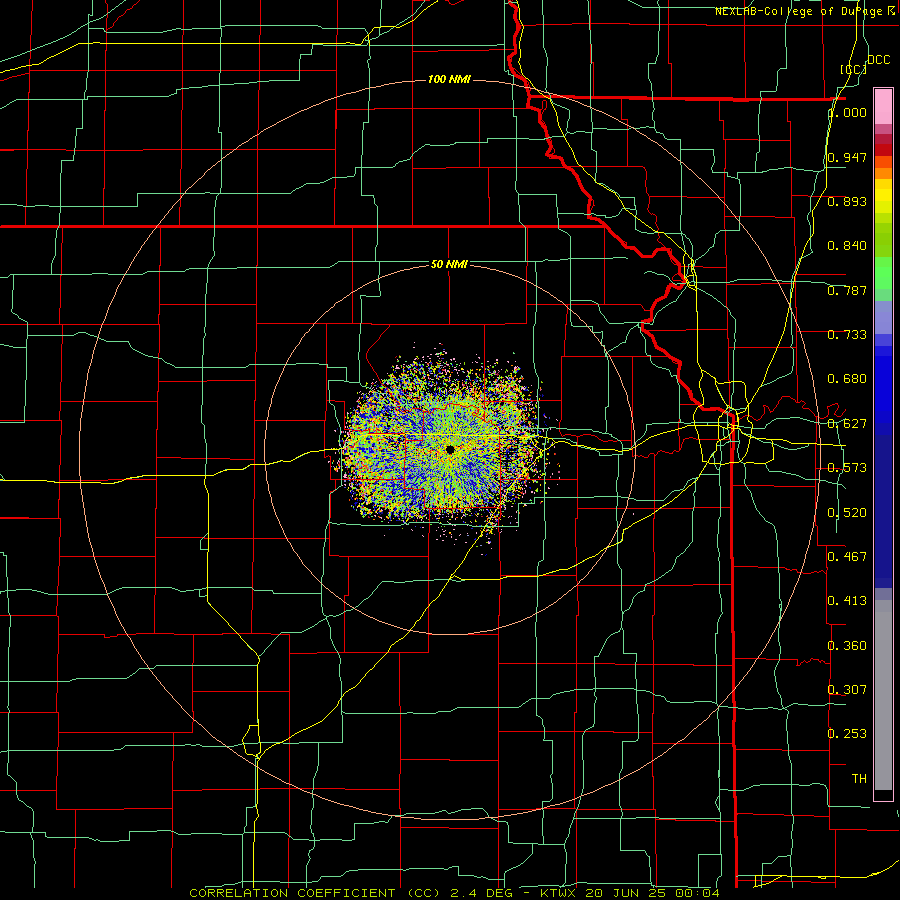Screen dimensions: 900x900
Task: Pick the lavender color bar segment
Action: coord(883,317)
